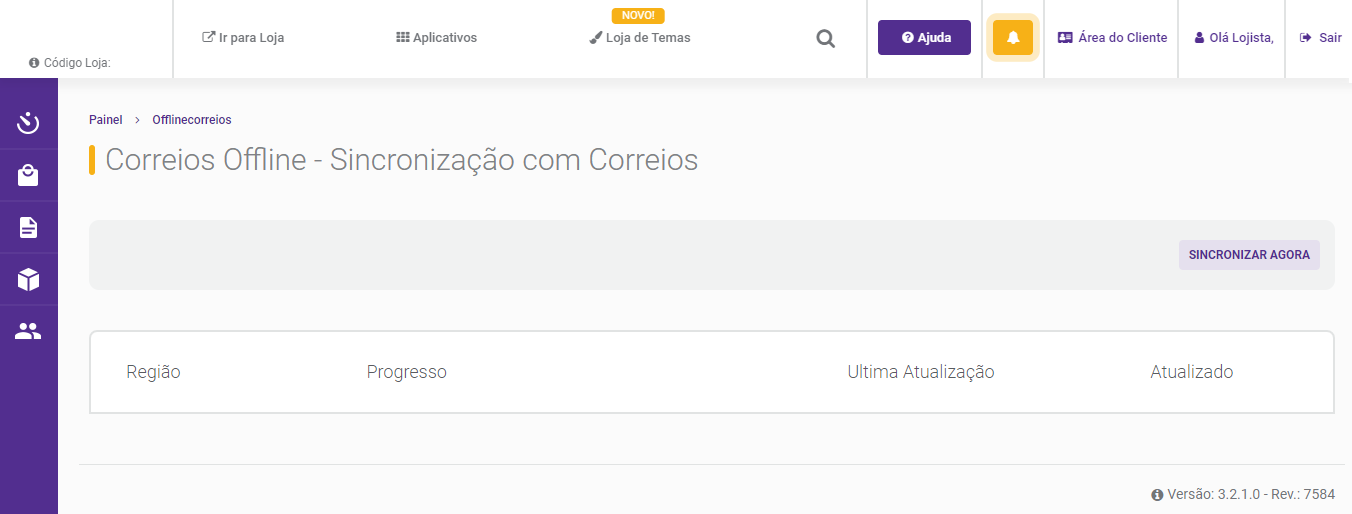The image size is (1352, 514).
Task: Click the info icon beside Código Loja
Action: tap(34, 62)
